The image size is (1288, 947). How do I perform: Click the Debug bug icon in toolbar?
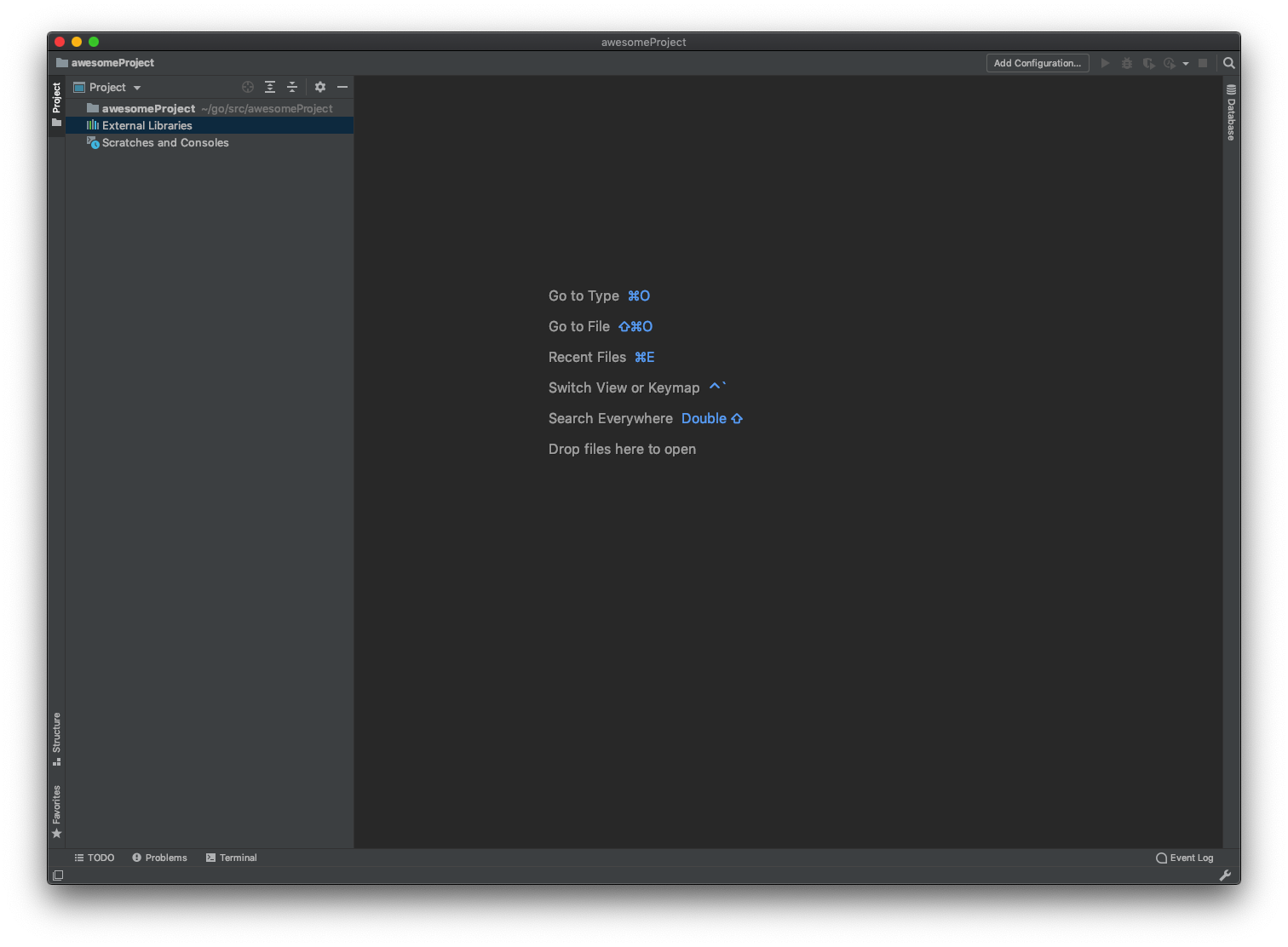1127,63
